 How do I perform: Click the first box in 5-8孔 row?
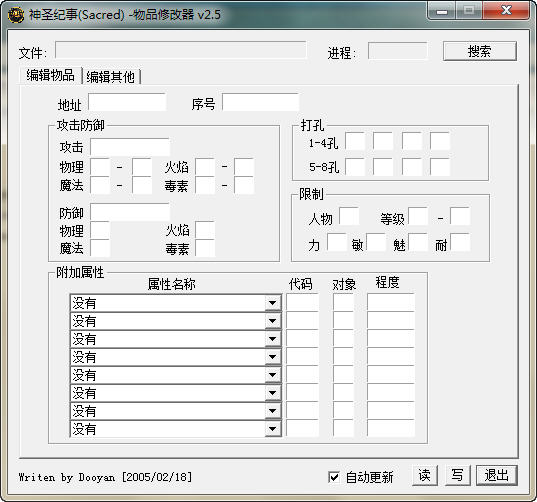tap(355, 167)
